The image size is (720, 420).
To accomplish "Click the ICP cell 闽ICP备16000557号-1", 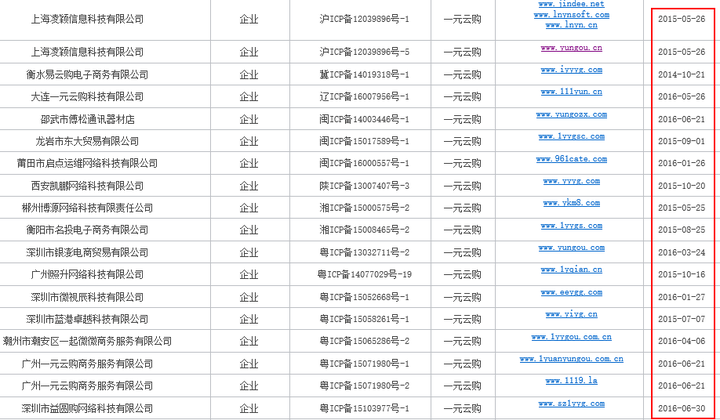I will pos(364,163).
